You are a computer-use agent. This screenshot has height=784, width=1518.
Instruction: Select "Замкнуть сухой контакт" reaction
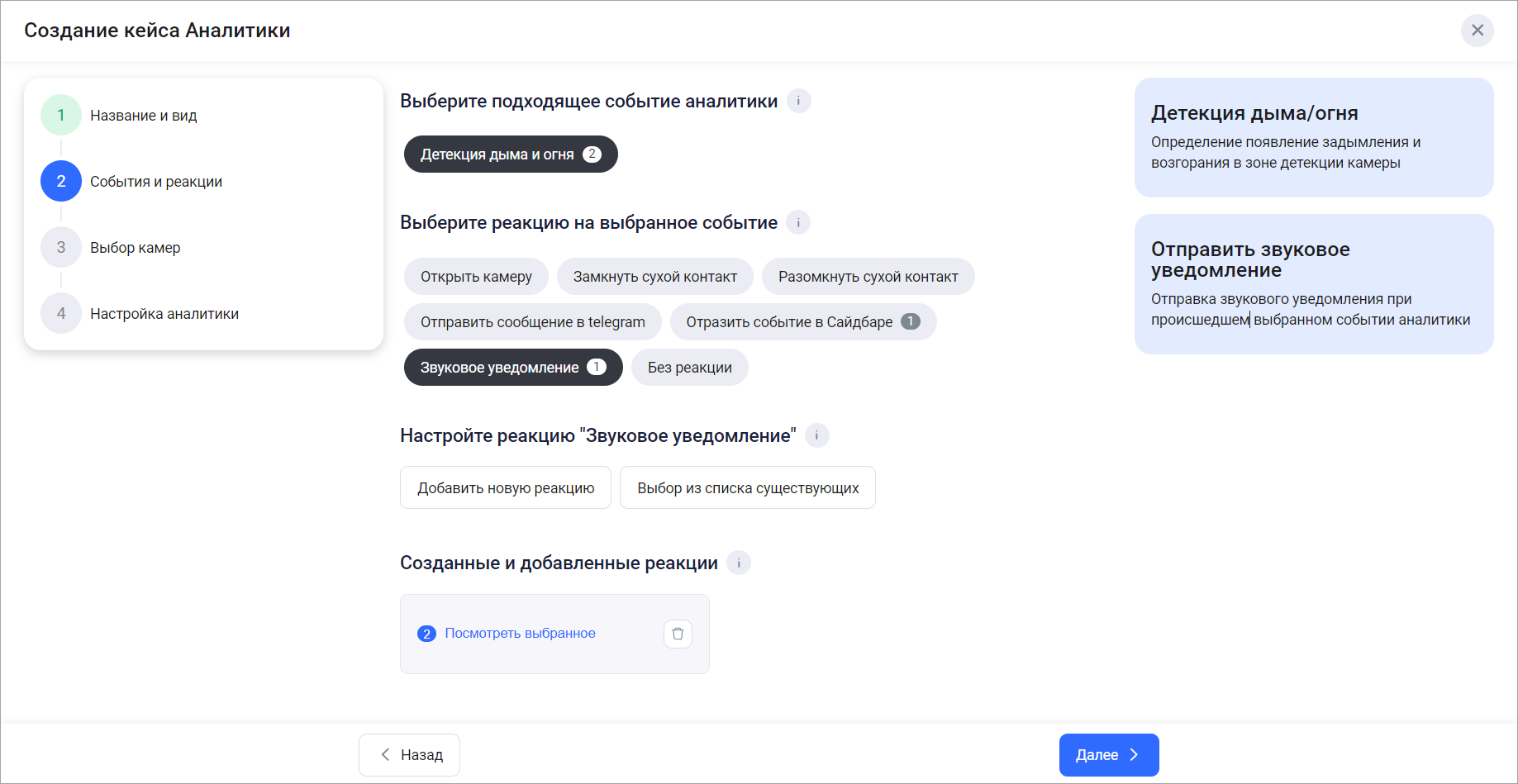click(x=655, y=277)
